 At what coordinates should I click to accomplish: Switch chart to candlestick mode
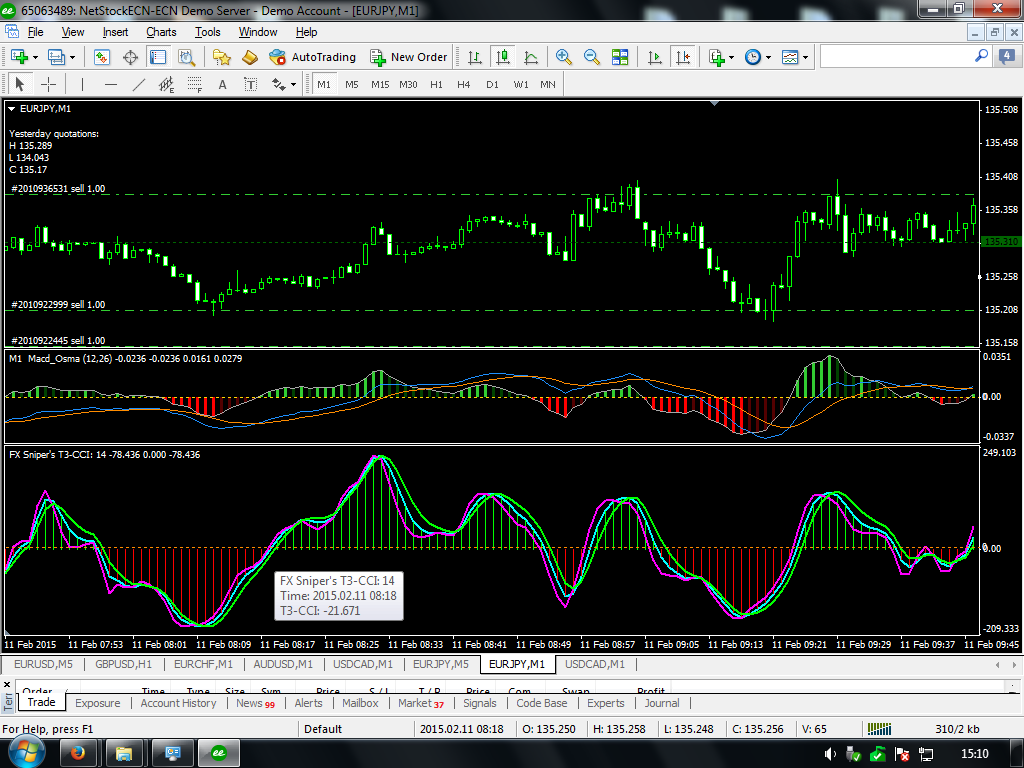pos(503,57)
